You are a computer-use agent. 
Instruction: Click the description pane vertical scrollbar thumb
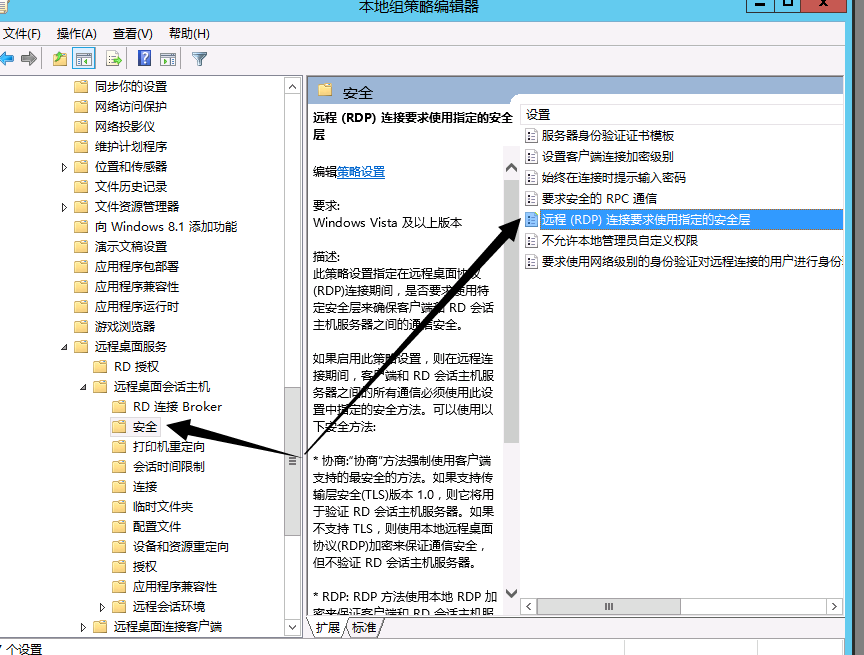pos(511,311)
